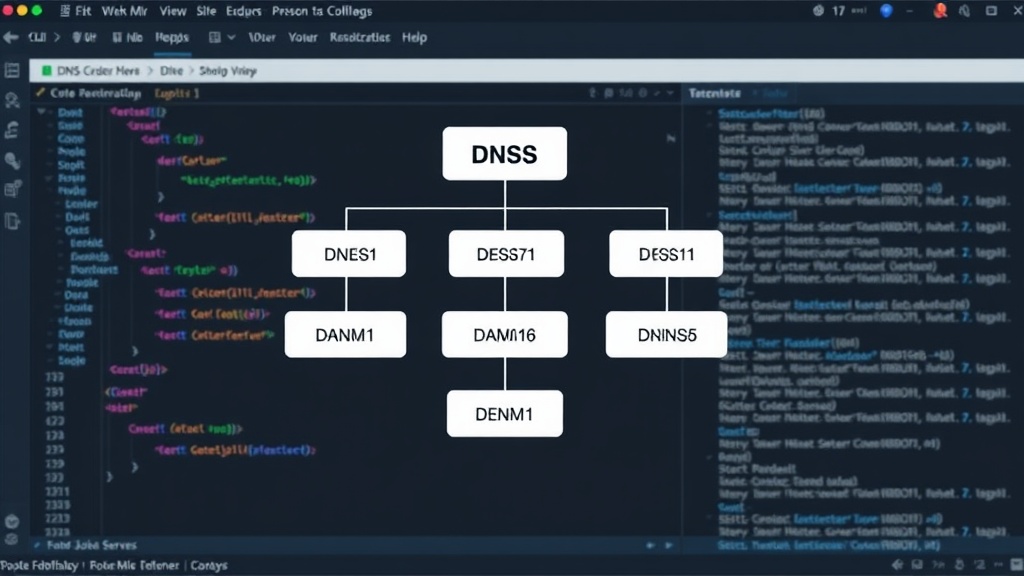Click the box icon in the bottom-right status bar
The width and height of the screenshot is (1024, 576).
[x=918, y=565]
